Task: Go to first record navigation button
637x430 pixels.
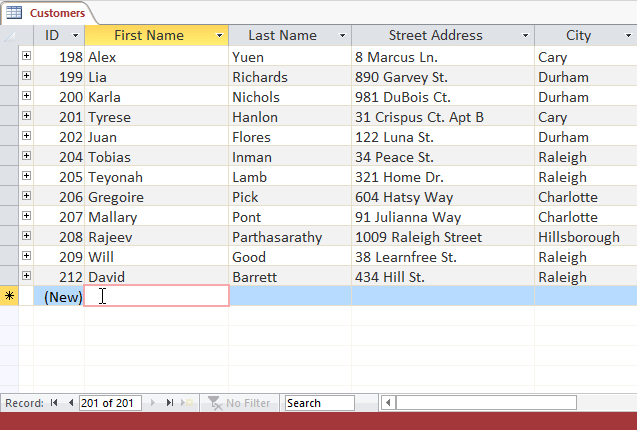Action: [x=54, y=403]
